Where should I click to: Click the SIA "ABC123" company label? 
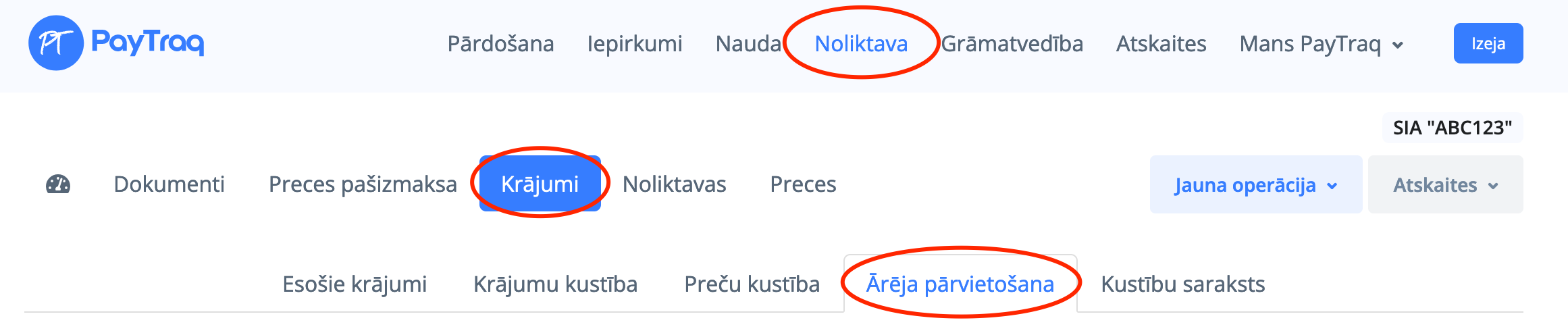[x=1452, y=128]
